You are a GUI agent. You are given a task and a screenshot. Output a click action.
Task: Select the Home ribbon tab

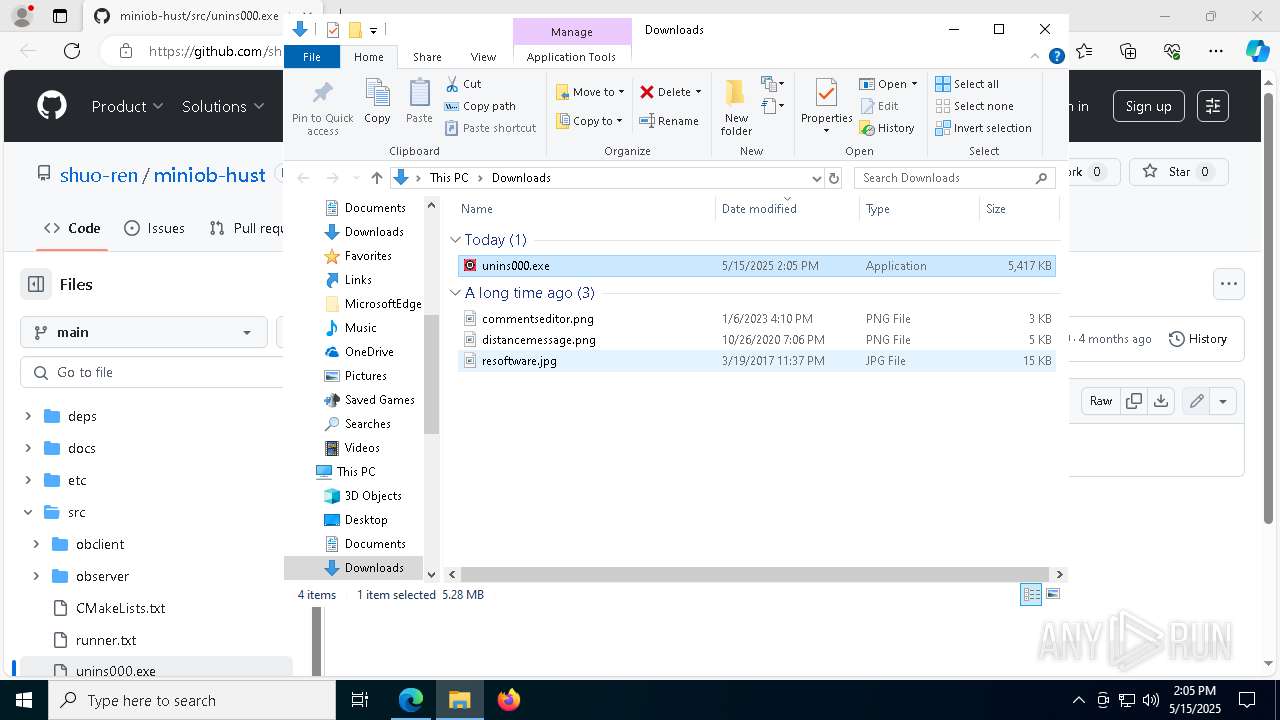[x=368, y=57]
